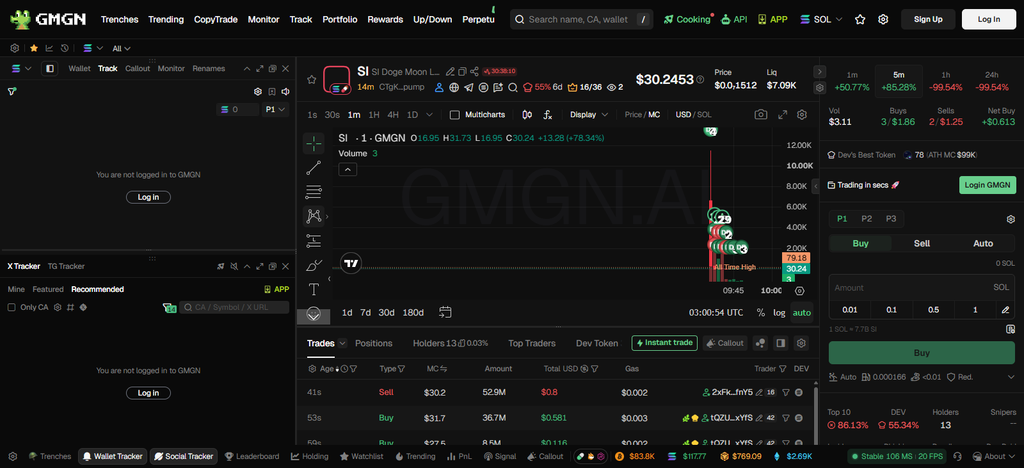Select the horizontal lines fib tool

[x=313, y=192]
